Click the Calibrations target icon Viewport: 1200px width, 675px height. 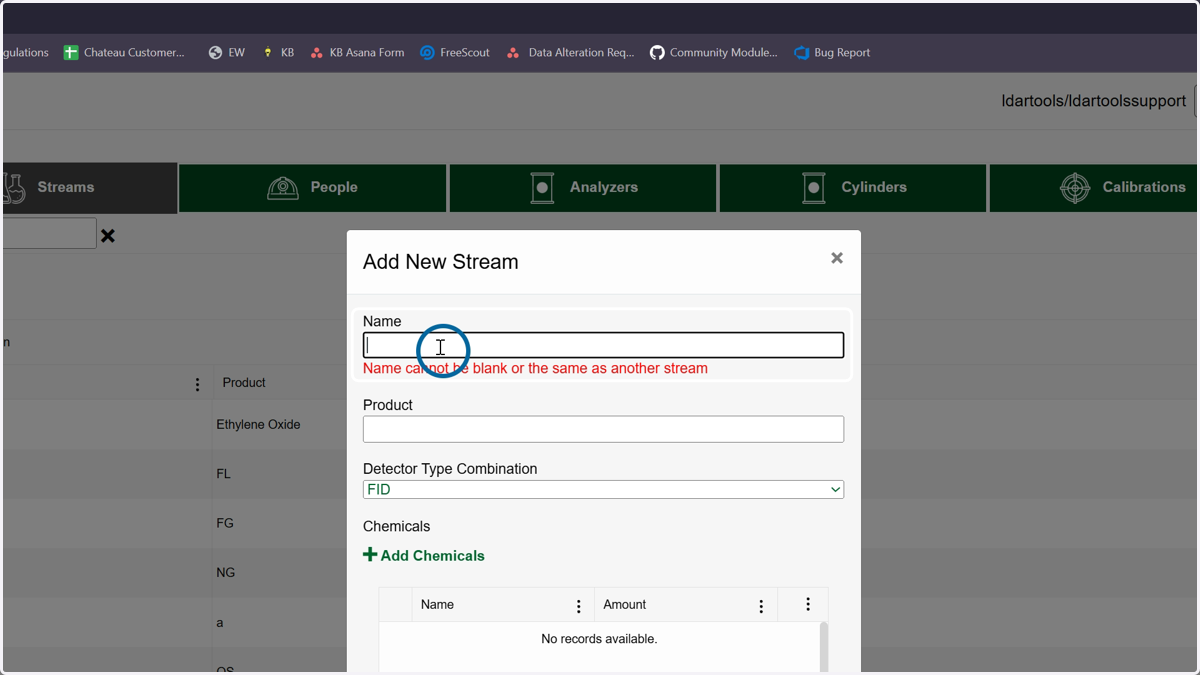[1075, 188]
